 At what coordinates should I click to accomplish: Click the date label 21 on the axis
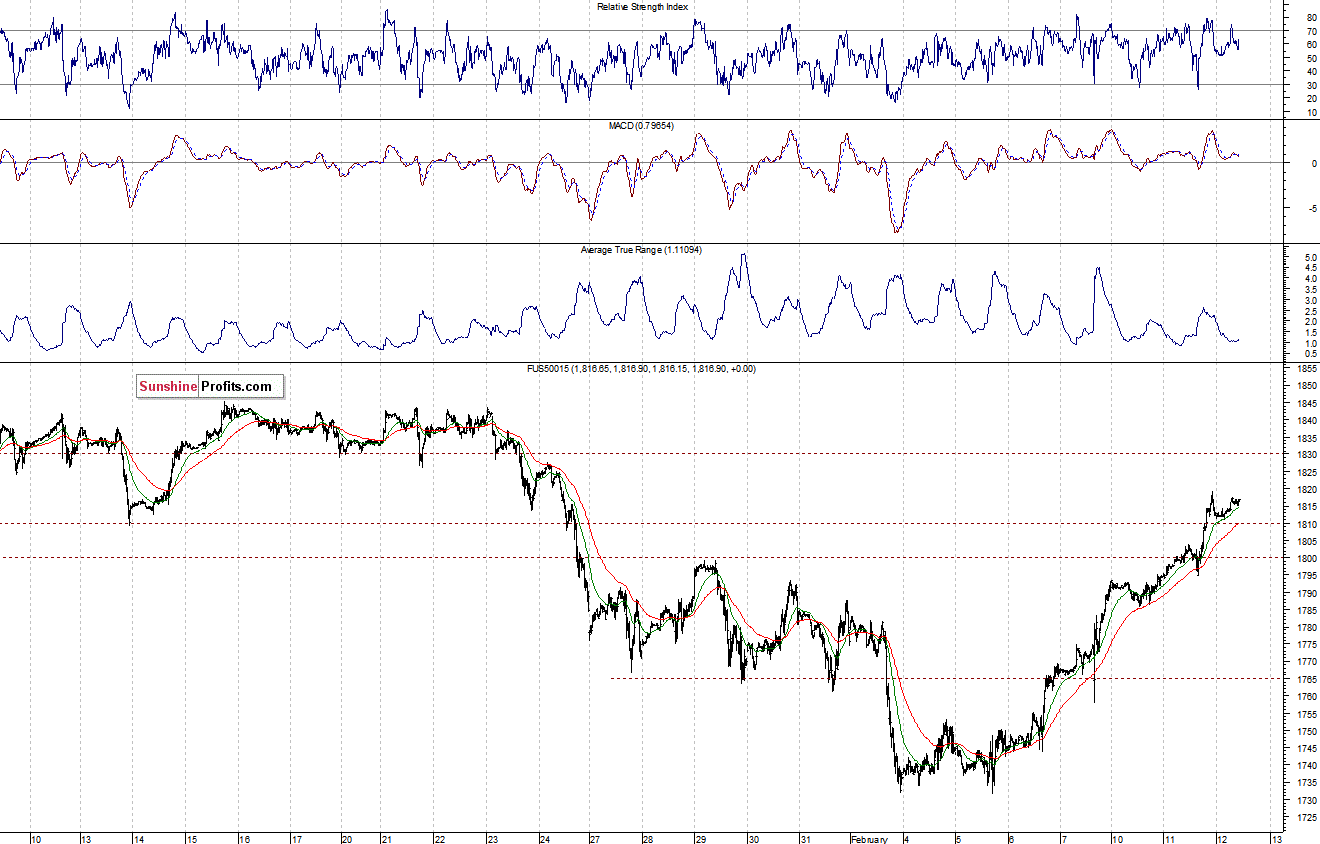coord(387,838)
